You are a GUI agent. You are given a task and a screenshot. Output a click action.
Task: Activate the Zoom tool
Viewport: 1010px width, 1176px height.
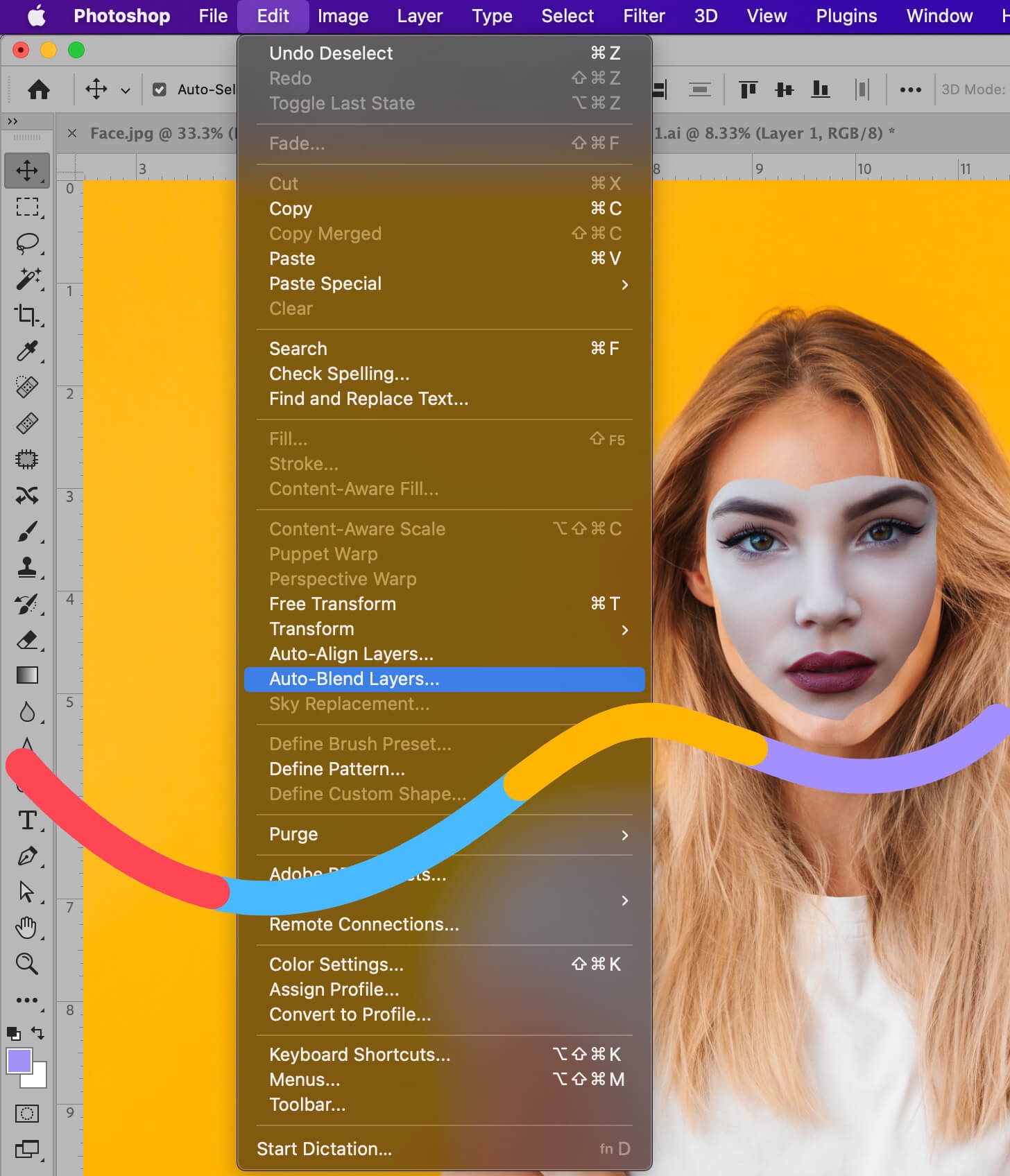[27, 963]
